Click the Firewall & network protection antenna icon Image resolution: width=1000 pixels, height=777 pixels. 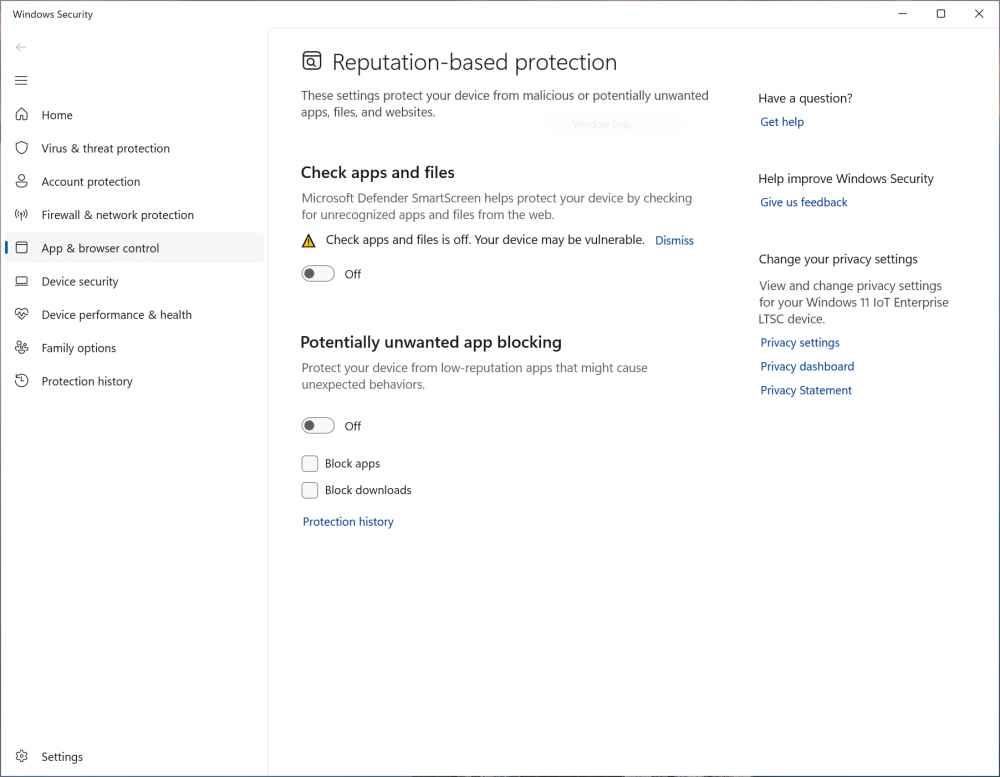coord(21,215)
